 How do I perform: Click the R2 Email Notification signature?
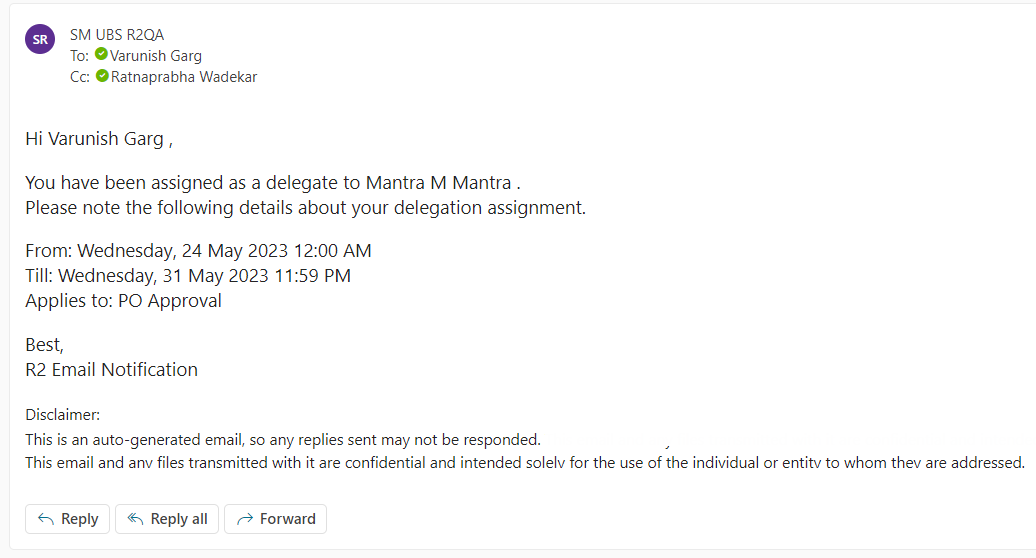point(111,369)
